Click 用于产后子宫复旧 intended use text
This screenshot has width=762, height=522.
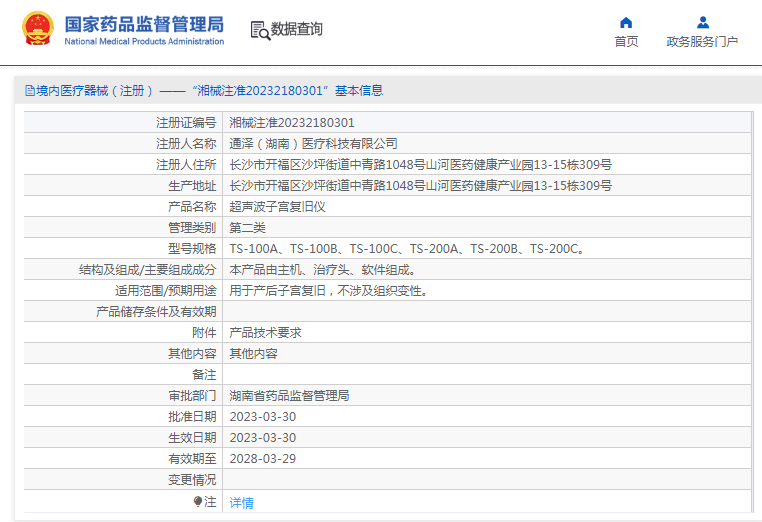[329, 291]
